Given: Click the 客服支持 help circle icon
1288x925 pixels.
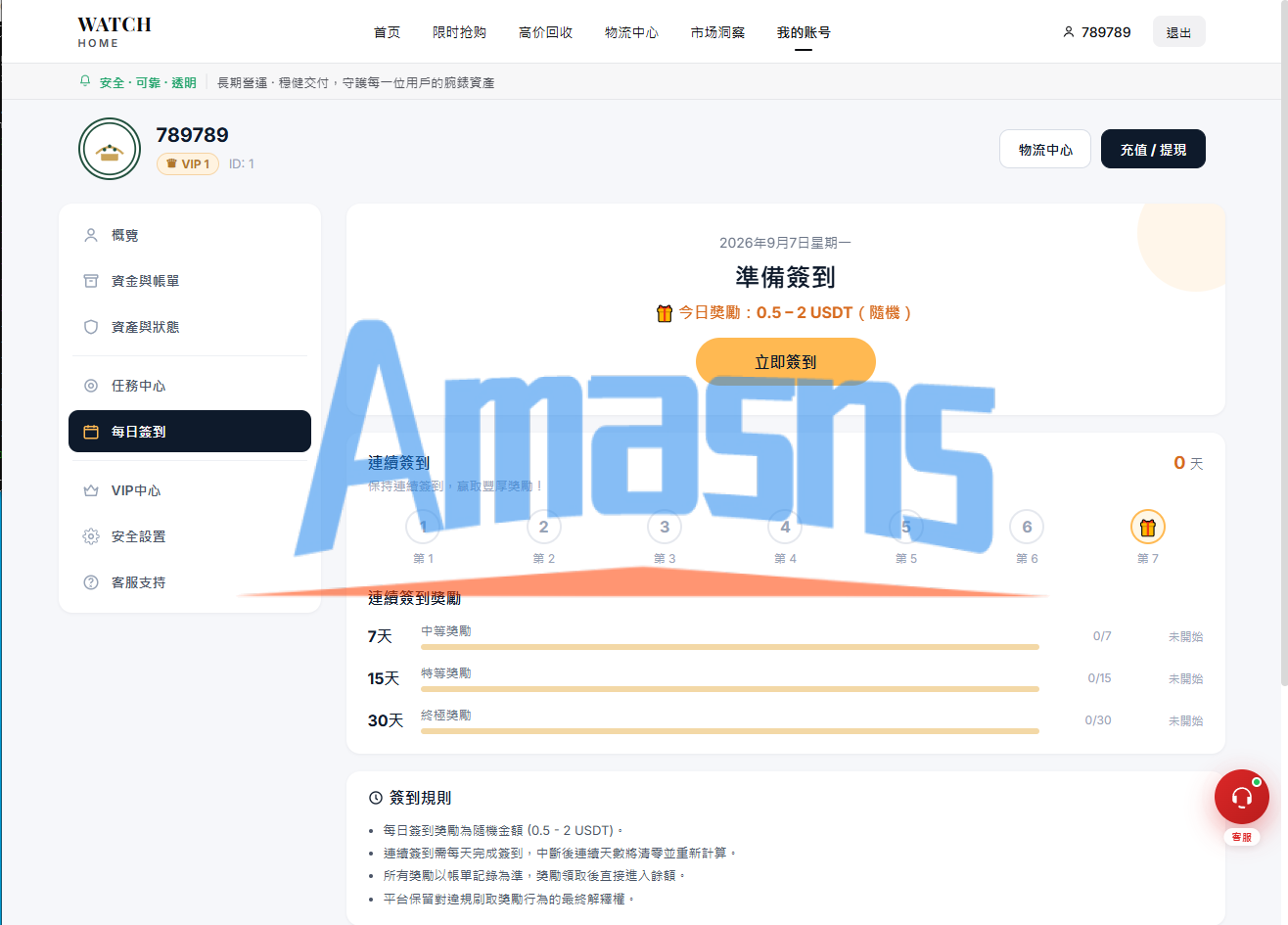Looking at the screenshot, I should [x=91, y=582].
